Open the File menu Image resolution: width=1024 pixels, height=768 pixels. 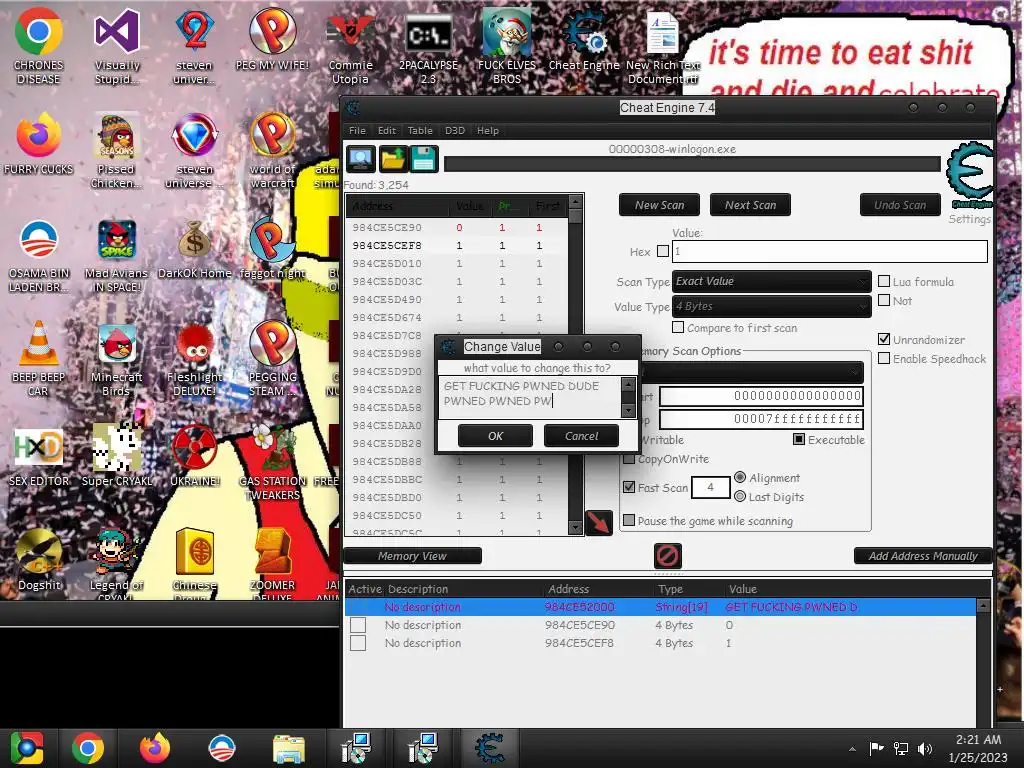[x=357, y=131]
